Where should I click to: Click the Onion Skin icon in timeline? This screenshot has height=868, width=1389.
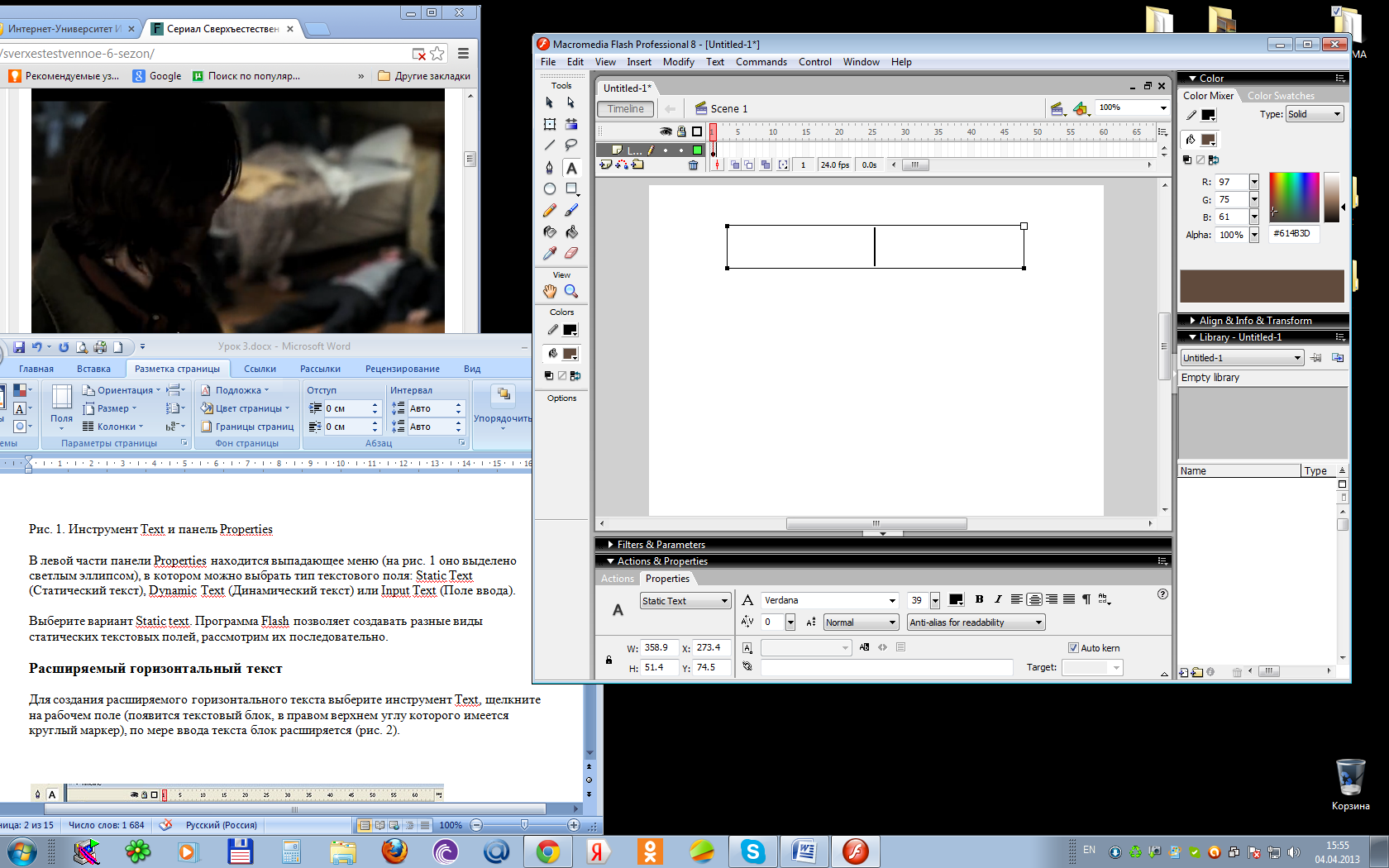(x=735, y=165)
